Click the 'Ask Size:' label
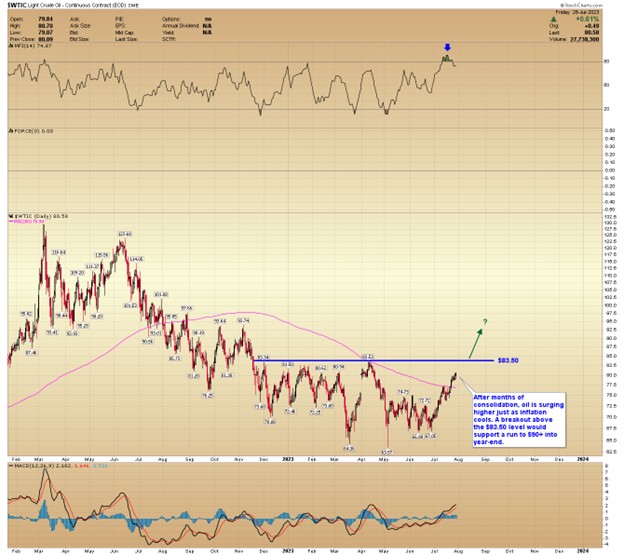Viewport: 624px width, 555px height. (x=80, y=26)
